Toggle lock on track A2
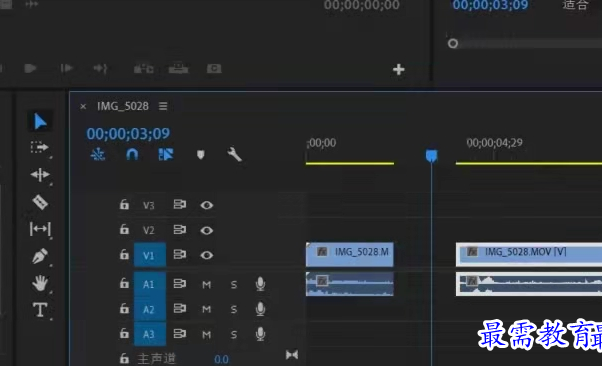 click(124, 308)
